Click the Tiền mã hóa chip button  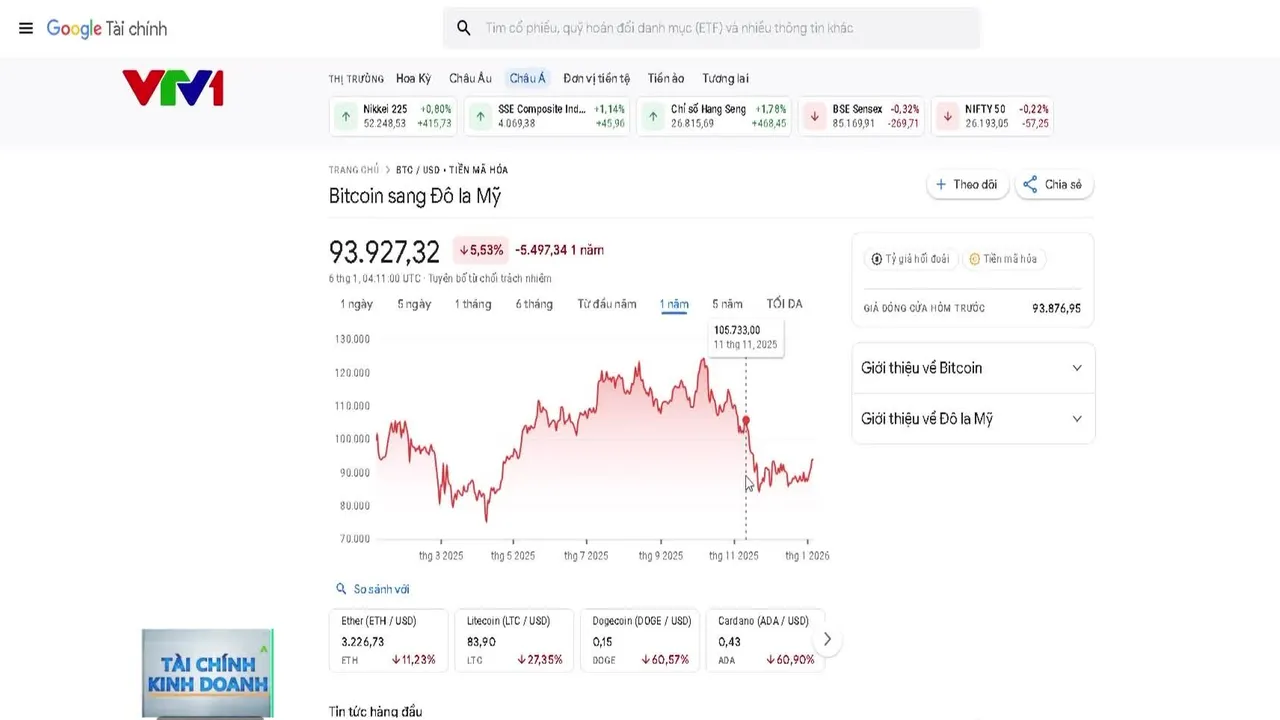pyautogui.click(x=1003, y=259)
